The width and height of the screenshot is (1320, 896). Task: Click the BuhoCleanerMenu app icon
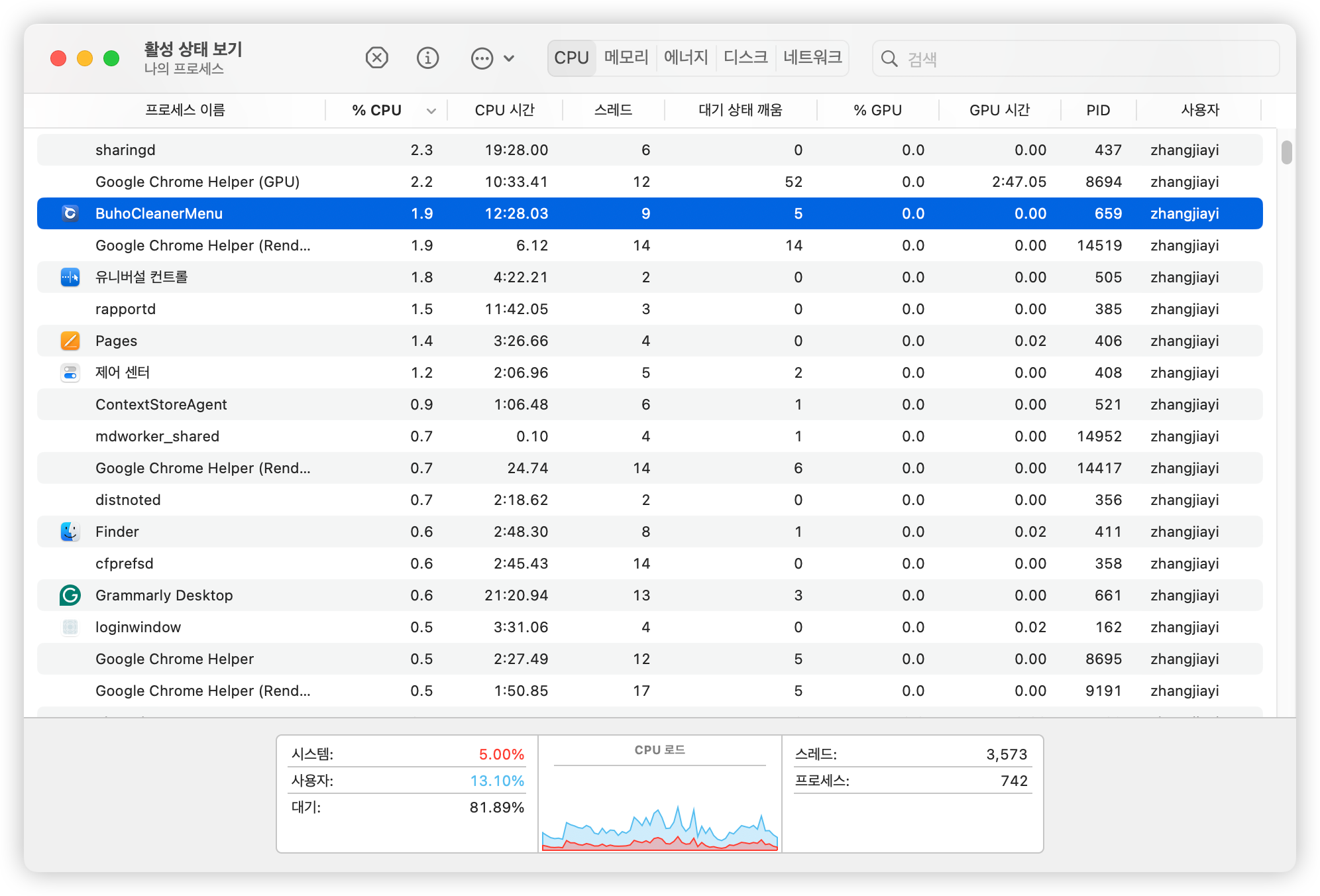70,213
